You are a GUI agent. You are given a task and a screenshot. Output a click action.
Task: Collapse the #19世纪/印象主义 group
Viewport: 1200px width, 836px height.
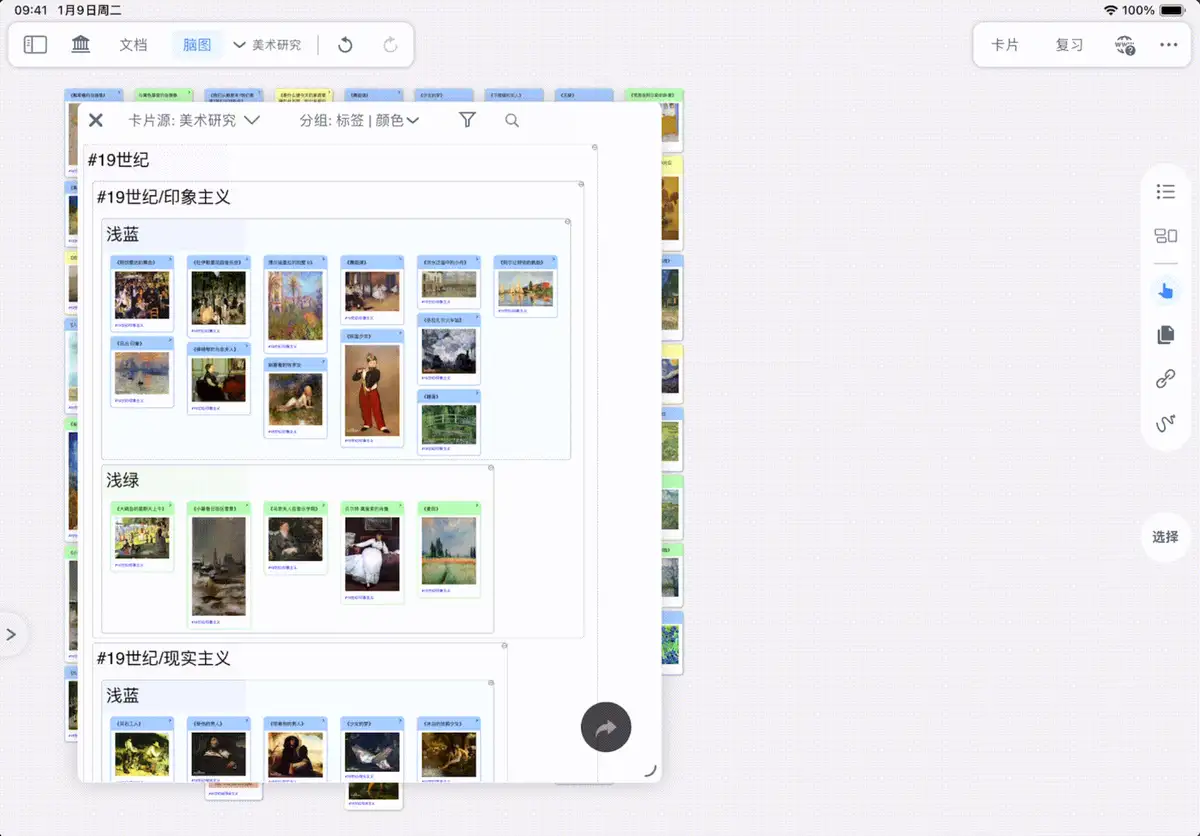pyautogui.click(x=581, y=185)
